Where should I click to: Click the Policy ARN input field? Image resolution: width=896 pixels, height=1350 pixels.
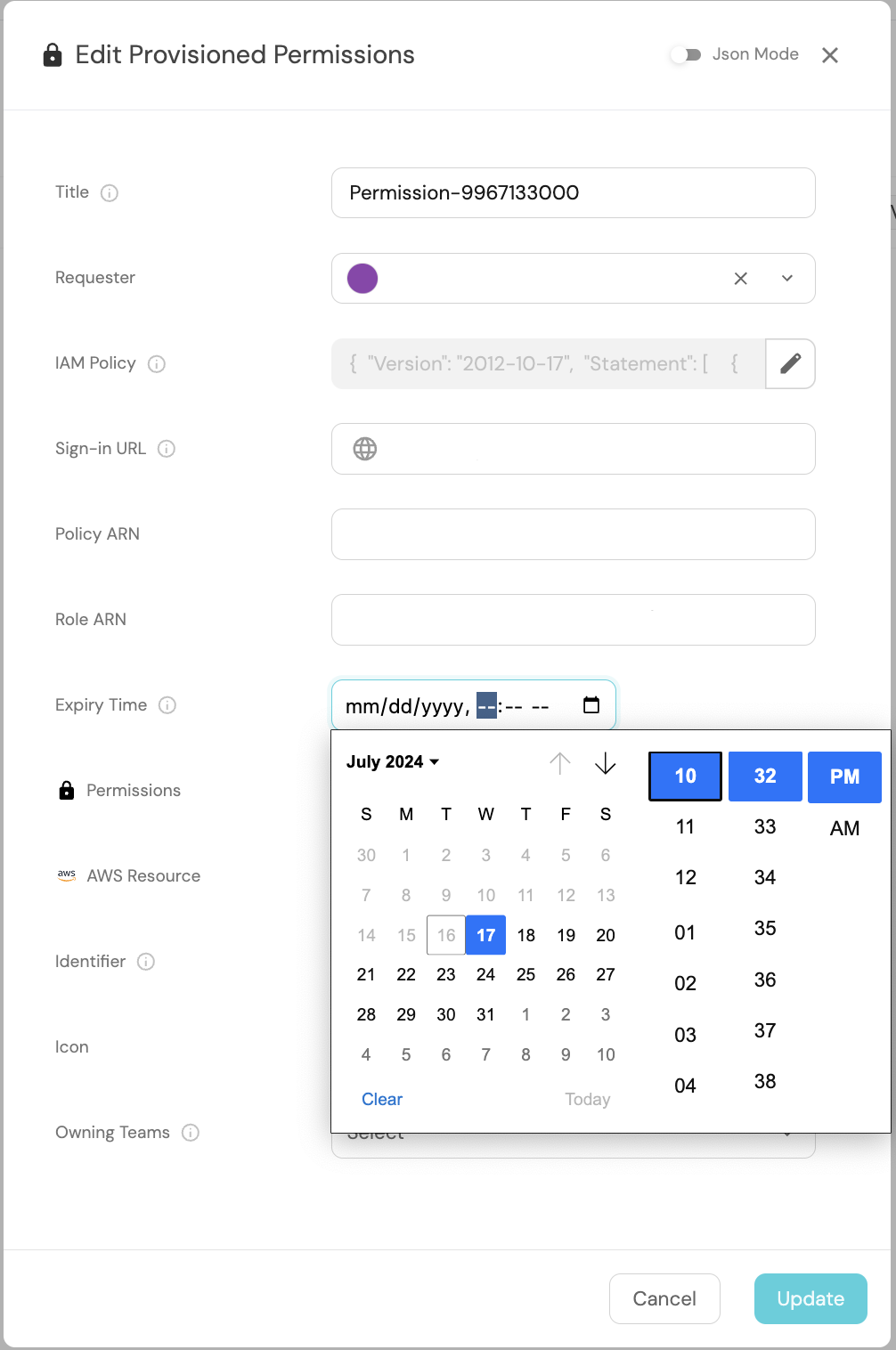(x=573, y=534)
